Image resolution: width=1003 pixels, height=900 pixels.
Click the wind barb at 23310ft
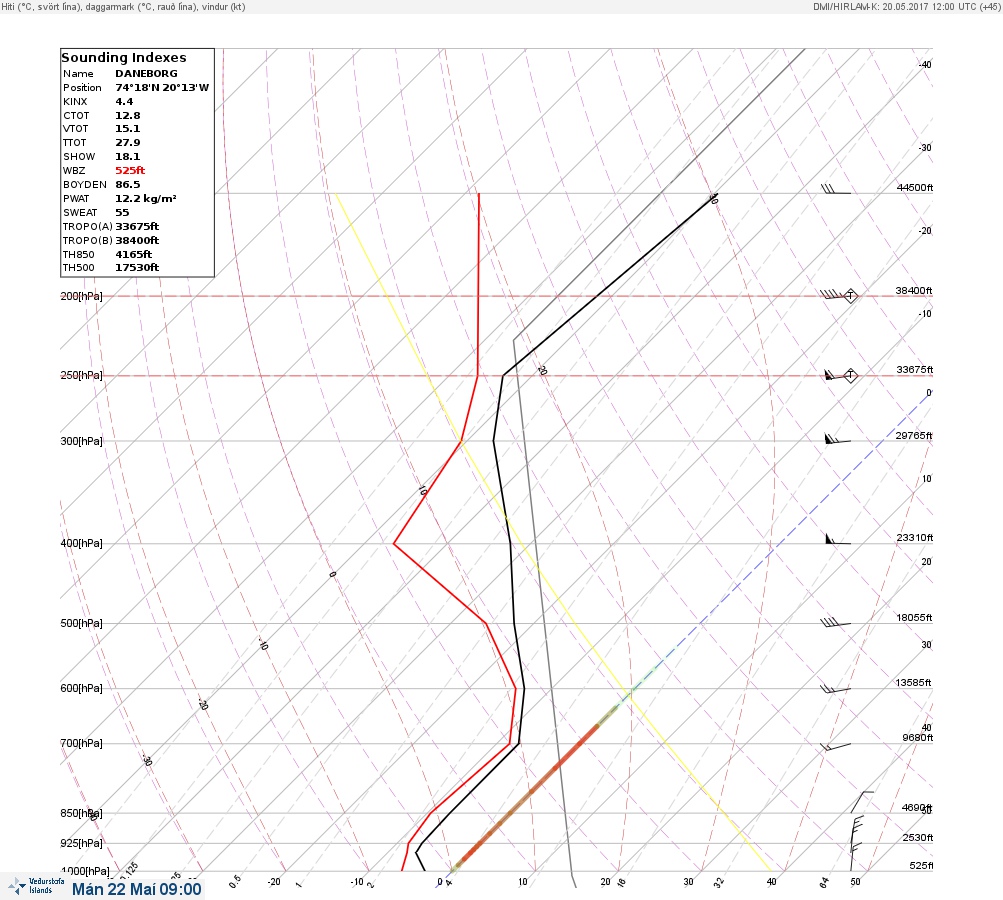[x=838, y=539]
